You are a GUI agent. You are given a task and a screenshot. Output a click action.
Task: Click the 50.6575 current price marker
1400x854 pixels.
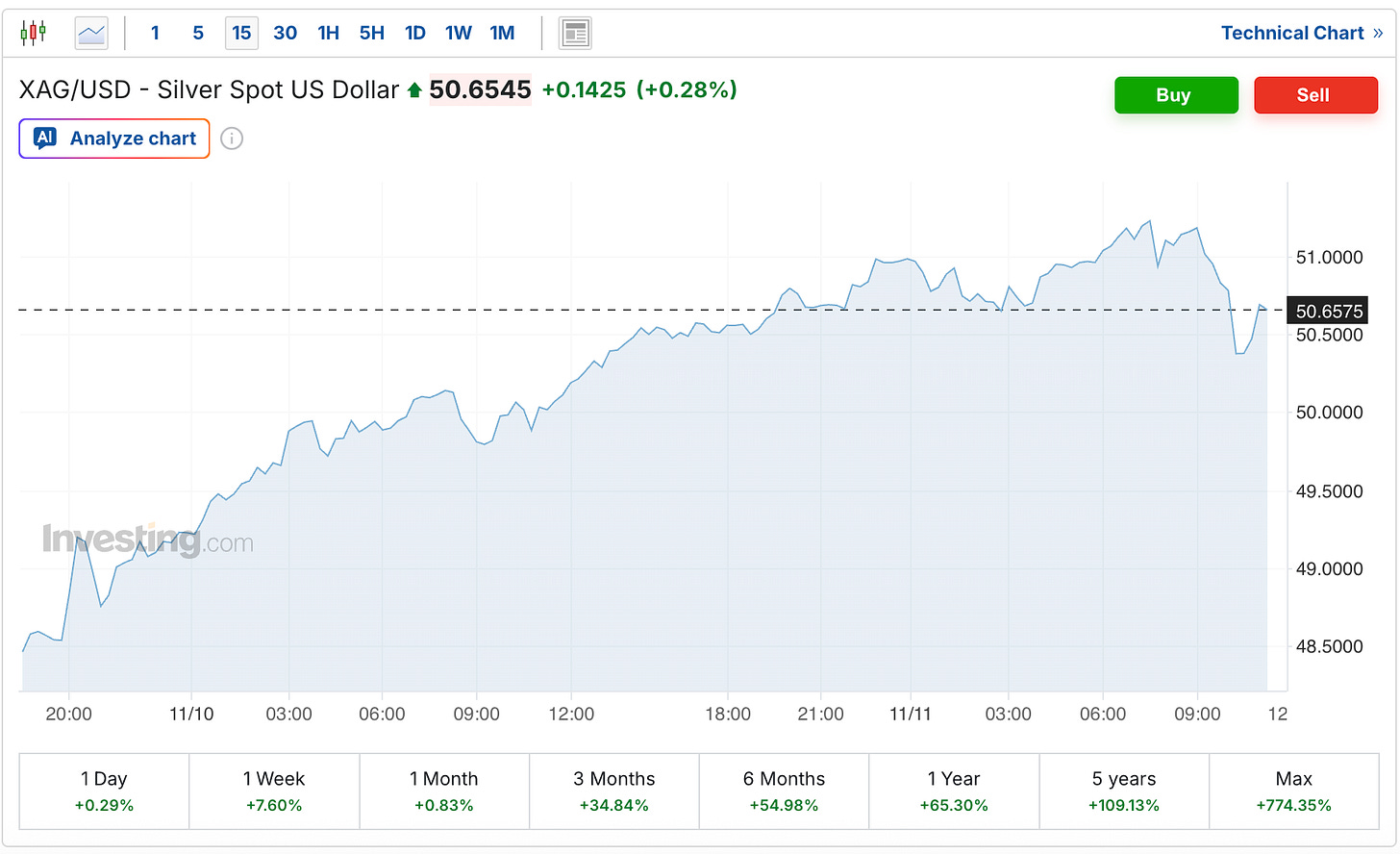1328,311
